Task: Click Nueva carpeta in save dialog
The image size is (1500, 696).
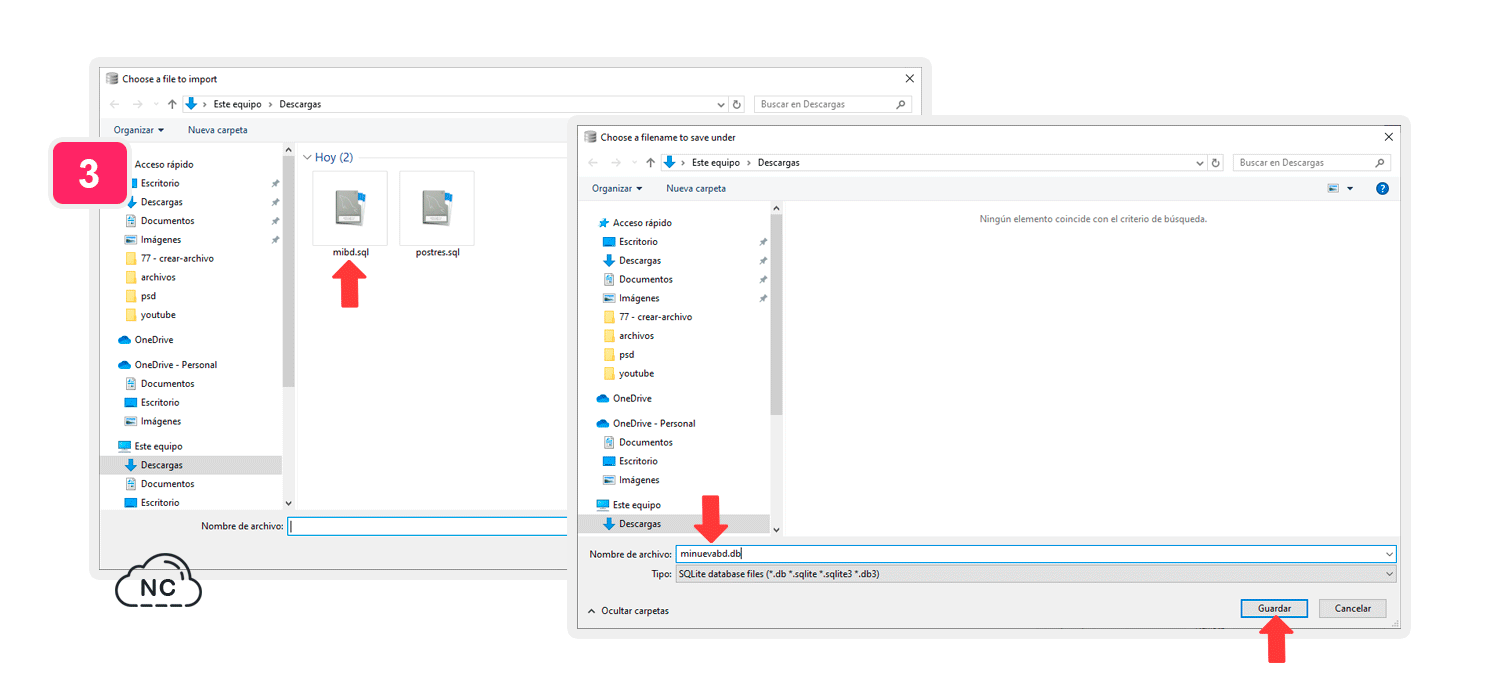Action: 696,188
